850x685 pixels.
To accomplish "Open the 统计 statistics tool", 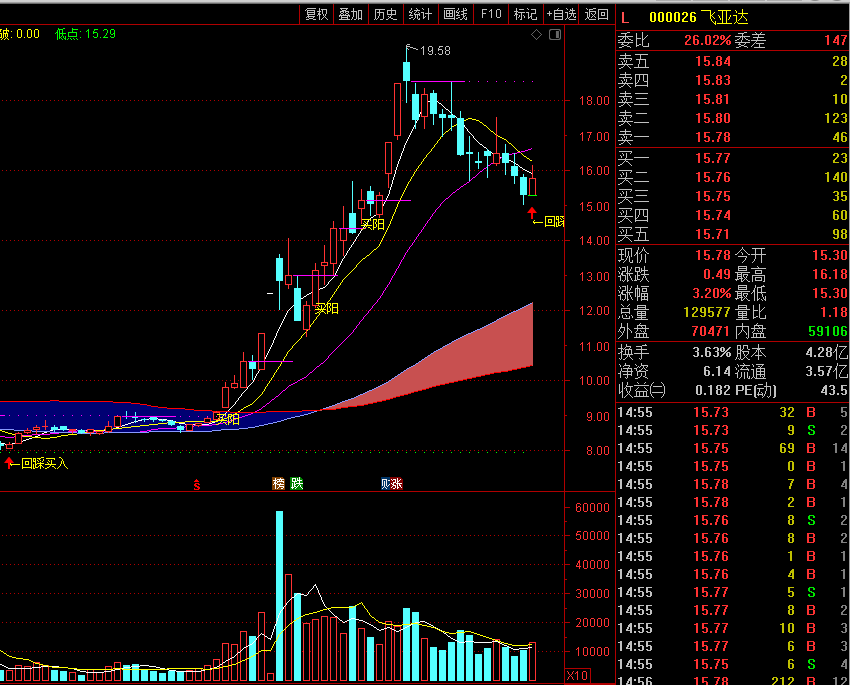I will 420,14.
